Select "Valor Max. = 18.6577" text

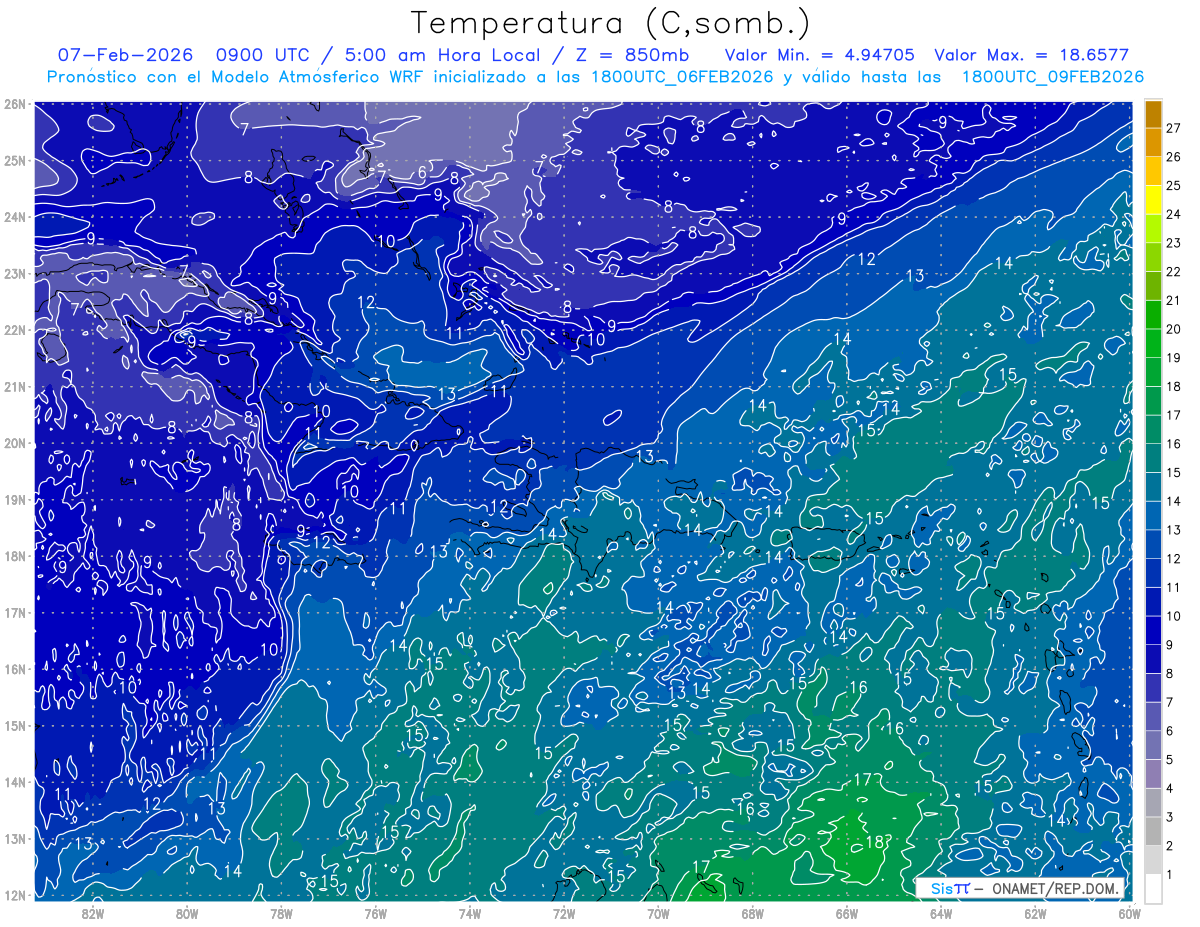click(1031, 55)
